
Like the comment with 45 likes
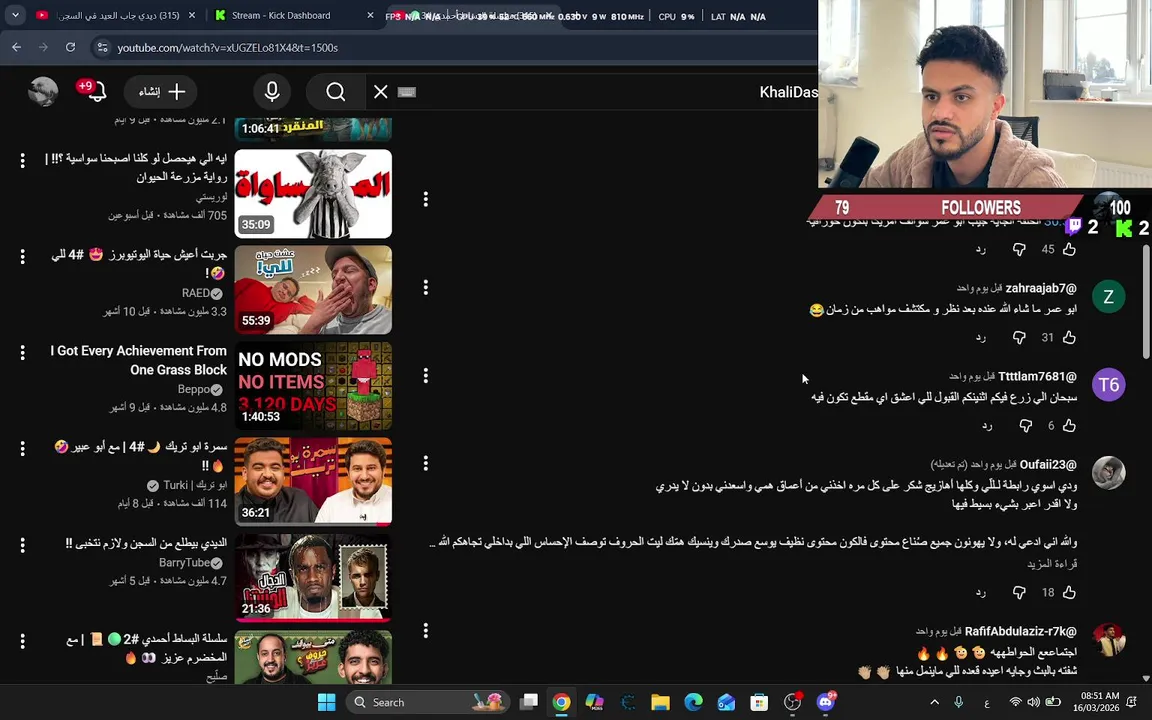click(1069, 249)
